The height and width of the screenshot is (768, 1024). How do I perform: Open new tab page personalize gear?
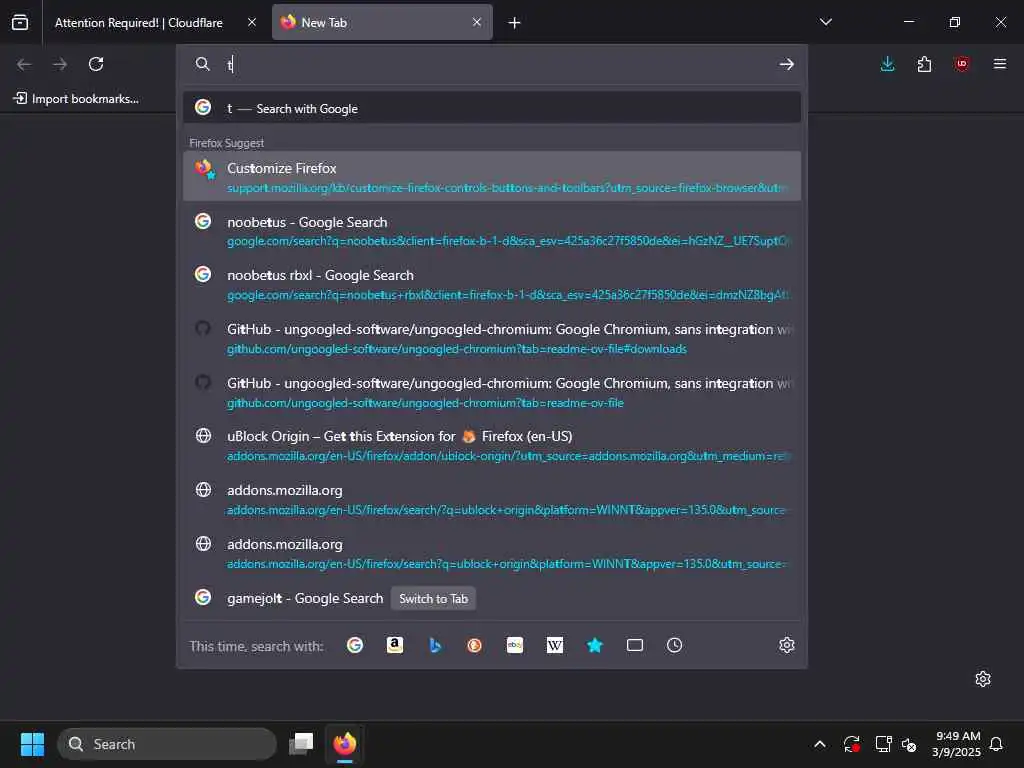click(x=983, y=679)
